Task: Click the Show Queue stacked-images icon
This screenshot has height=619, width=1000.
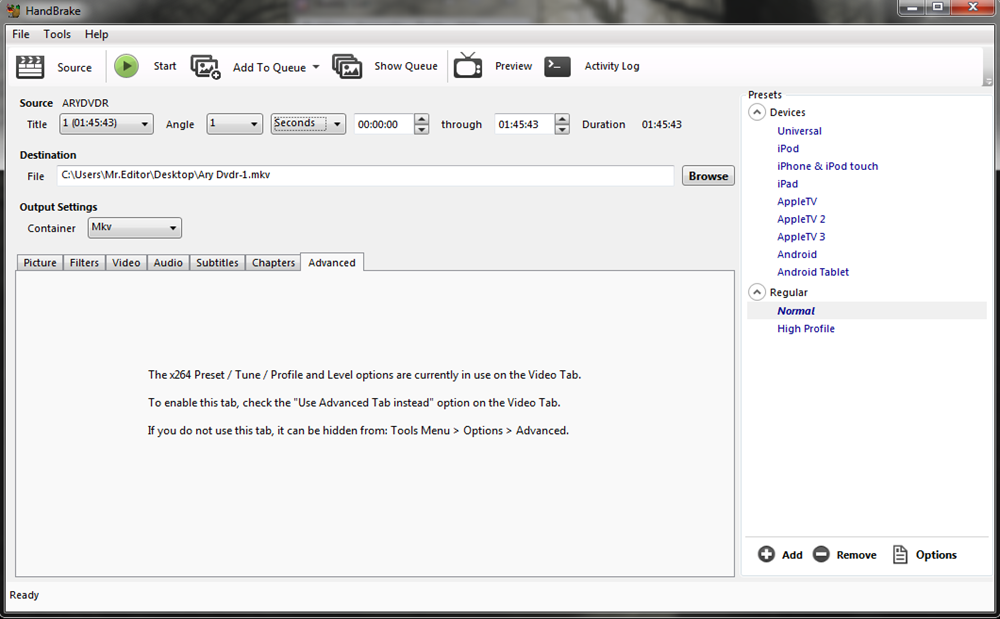Action: (347, 66)
